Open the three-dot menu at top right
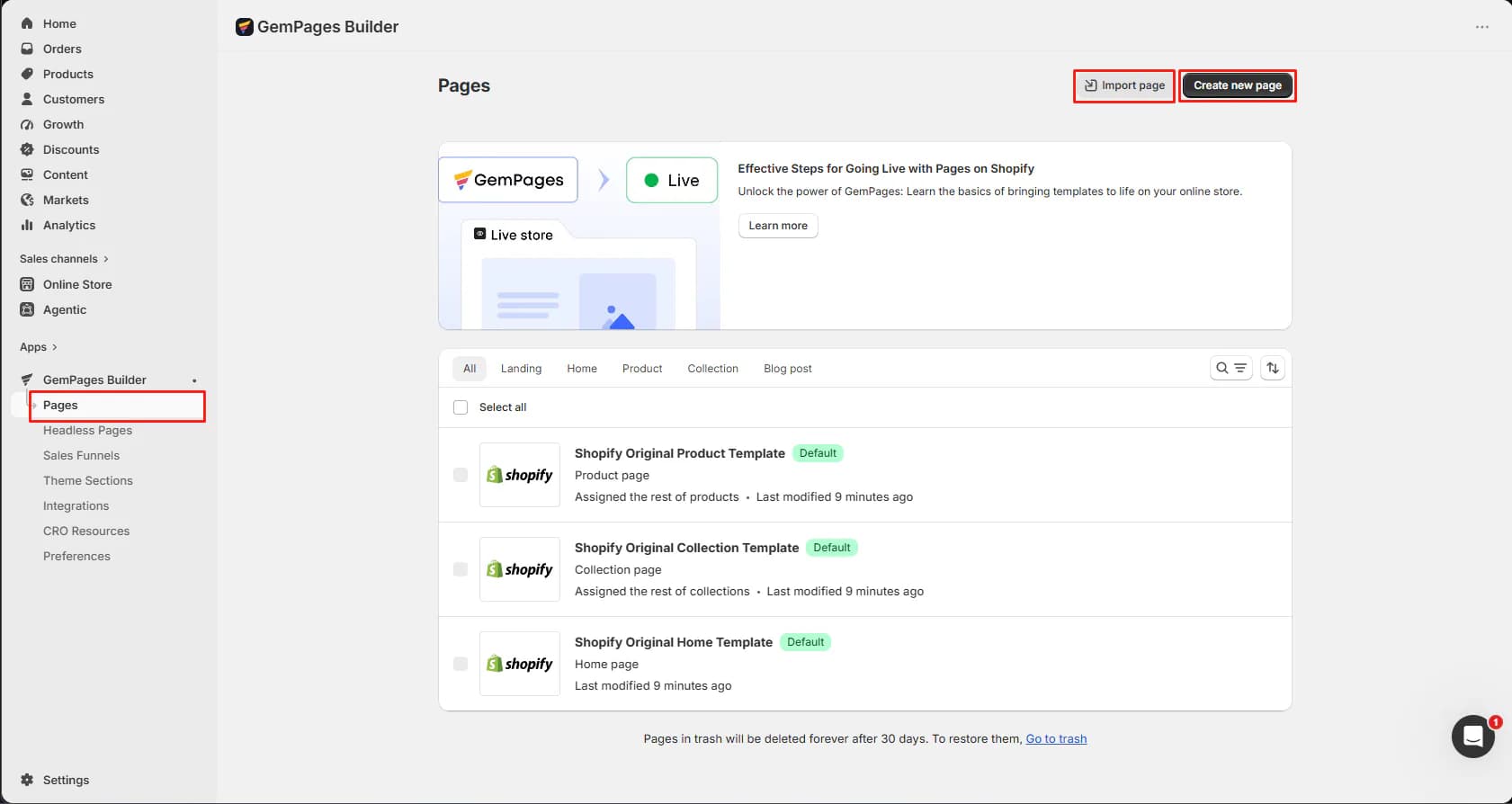This screenshot has width=1512, height=804. coord(1482,27)
